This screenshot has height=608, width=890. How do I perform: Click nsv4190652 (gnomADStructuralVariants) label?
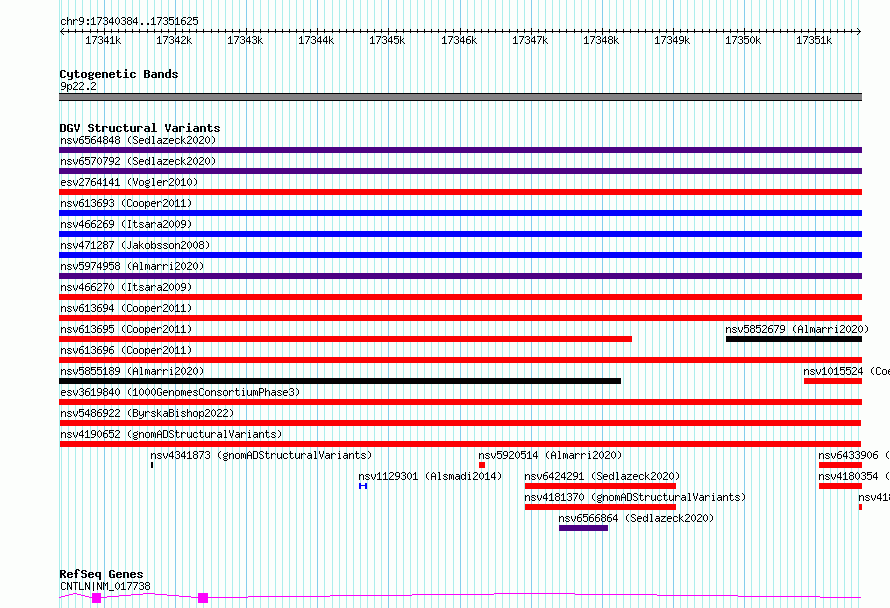click(171, 434)
